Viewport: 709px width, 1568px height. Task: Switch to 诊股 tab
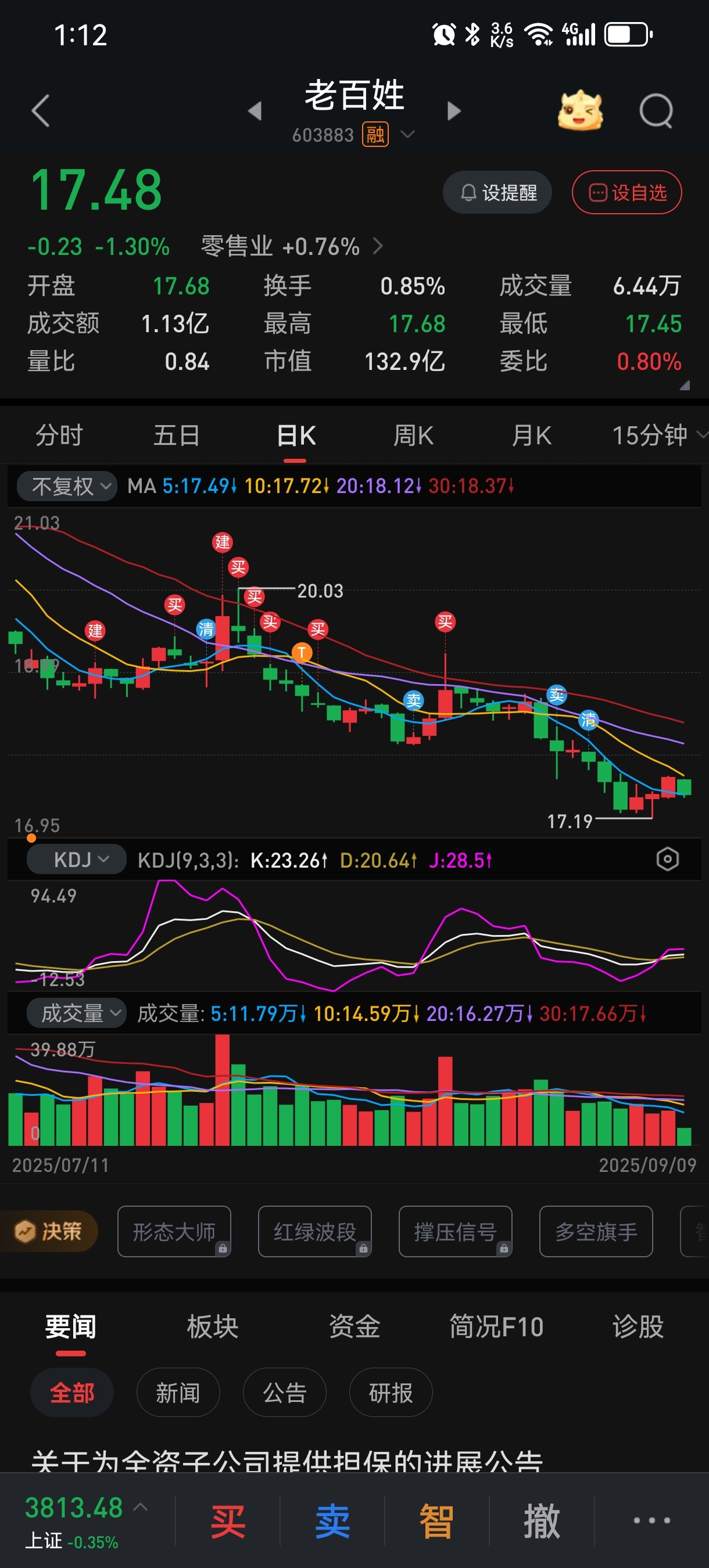(638, 1326)
